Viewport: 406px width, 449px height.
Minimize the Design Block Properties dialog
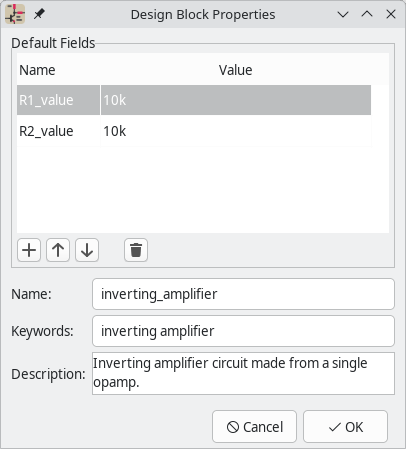coord(343,14)
